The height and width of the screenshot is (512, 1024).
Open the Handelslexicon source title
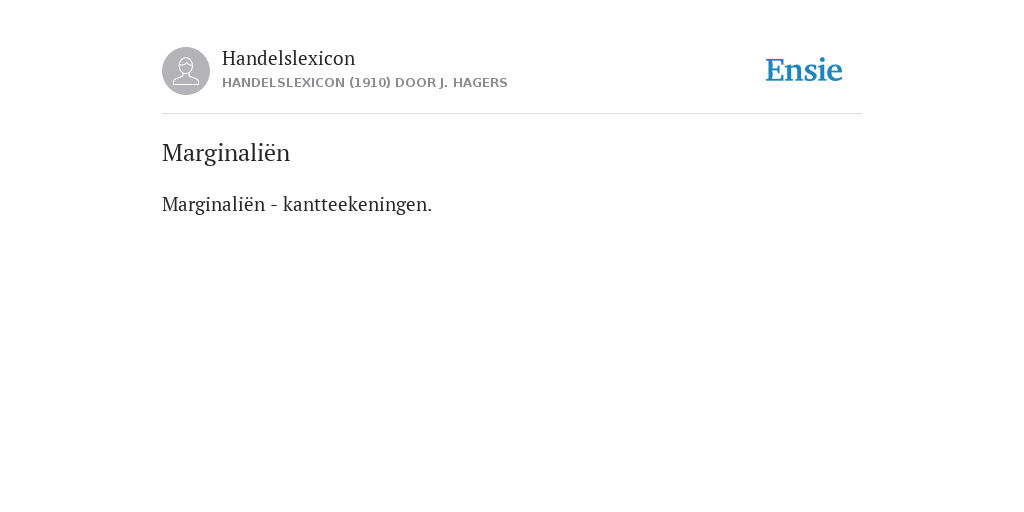point(289,58)
